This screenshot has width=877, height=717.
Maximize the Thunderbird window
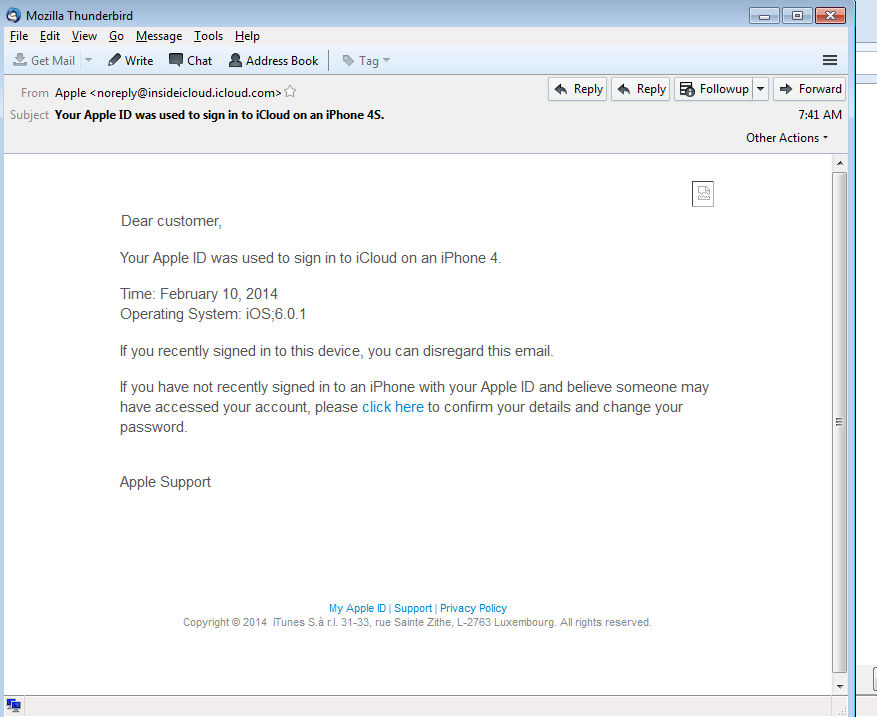(797, 16)
